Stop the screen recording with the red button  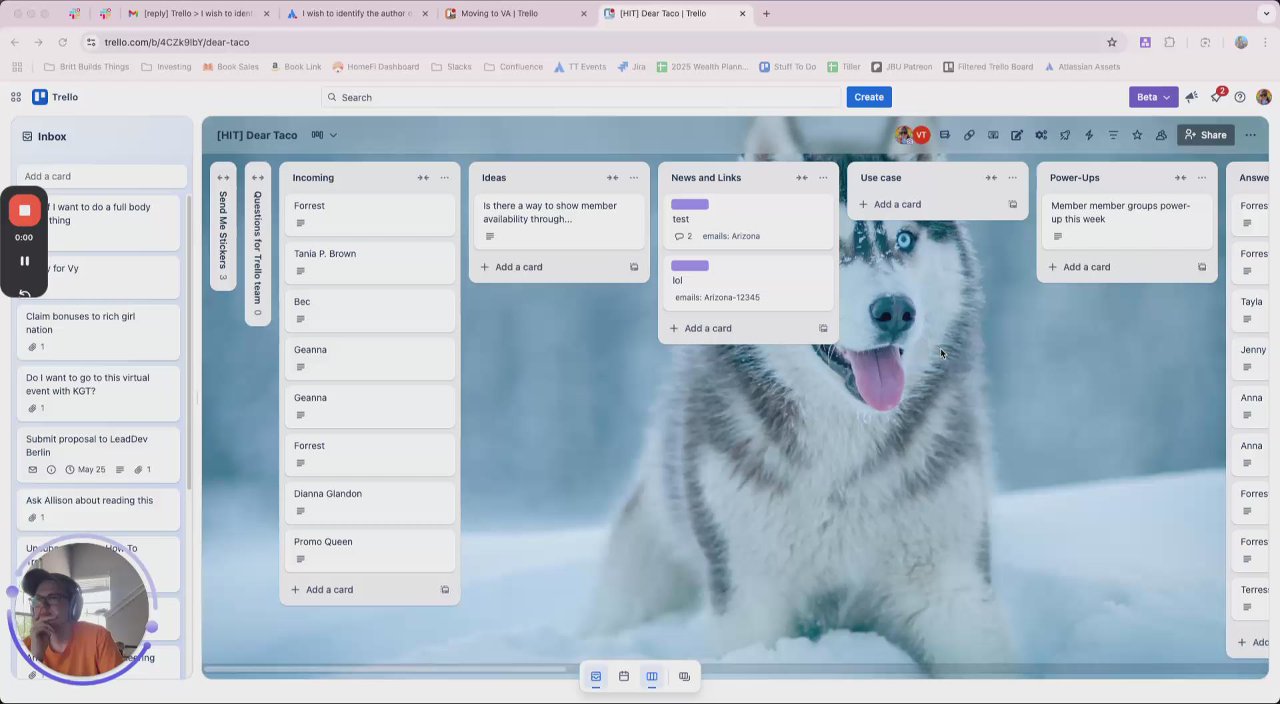click(25, 210)
